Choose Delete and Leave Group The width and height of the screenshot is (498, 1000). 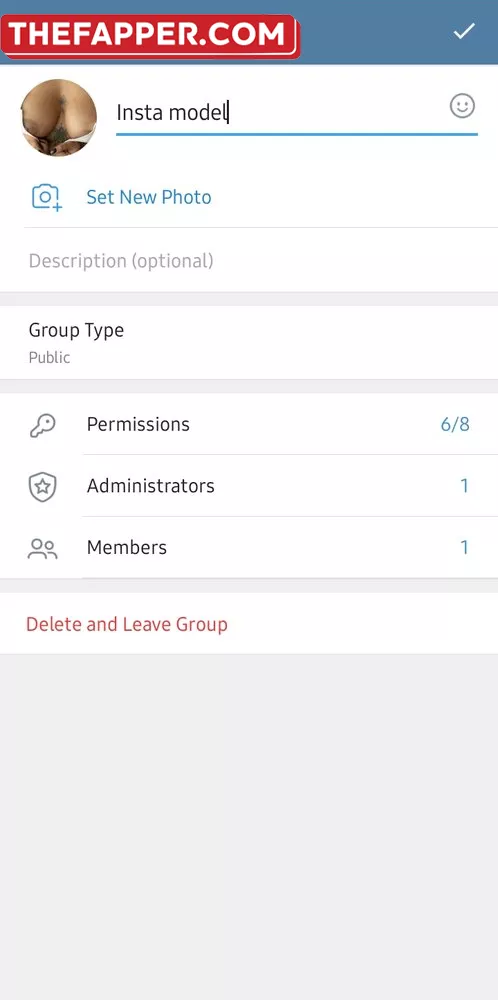point(126,624)
